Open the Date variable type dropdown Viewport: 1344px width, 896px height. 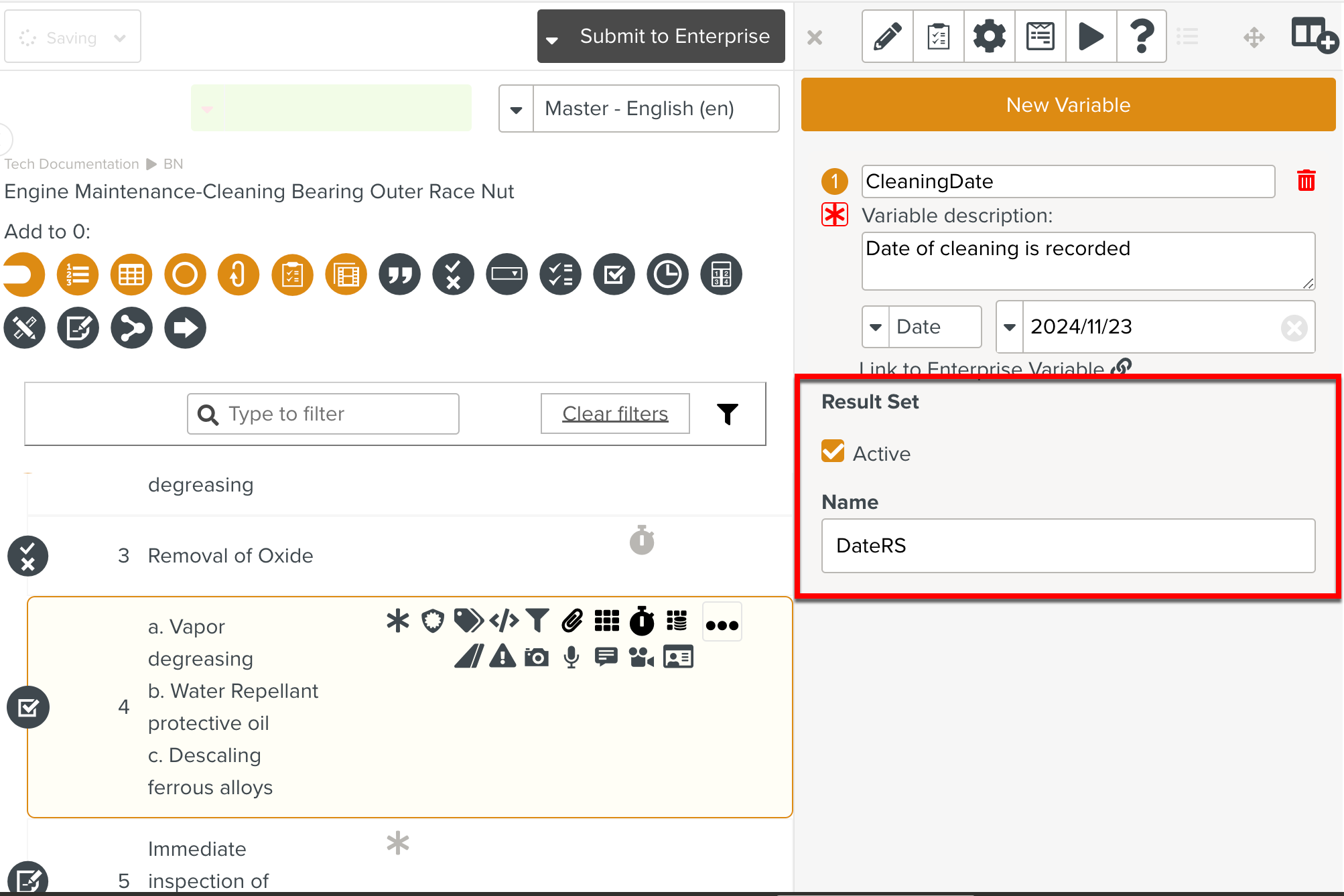pos(875,327)
